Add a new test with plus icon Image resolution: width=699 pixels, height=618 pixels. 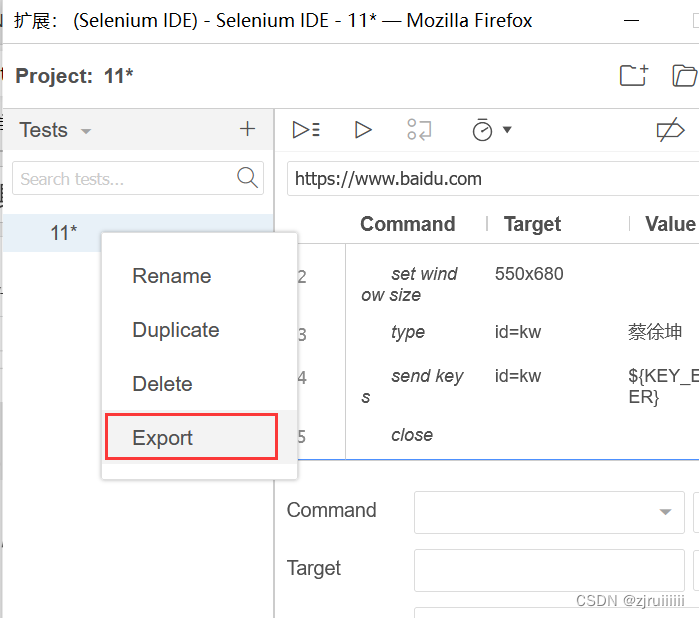(247, 129)
